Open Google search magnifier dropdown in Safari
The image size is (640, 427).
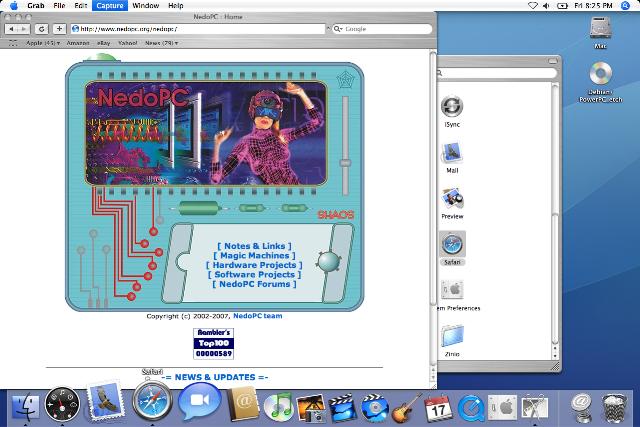pyautogui.click(x=338, y=29)
